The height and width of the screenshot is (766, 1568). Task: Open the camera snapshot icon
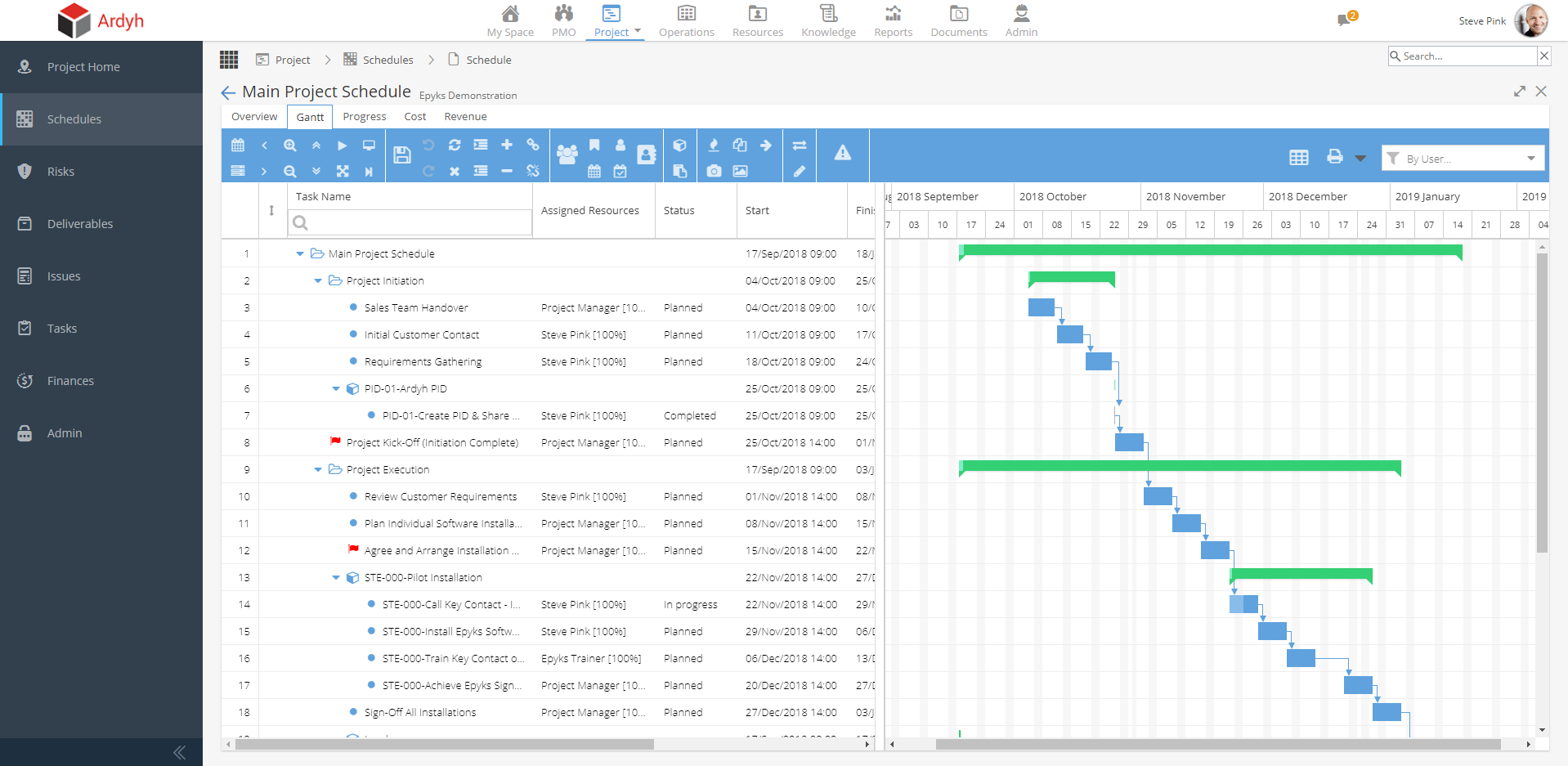(x=714, y=171)
